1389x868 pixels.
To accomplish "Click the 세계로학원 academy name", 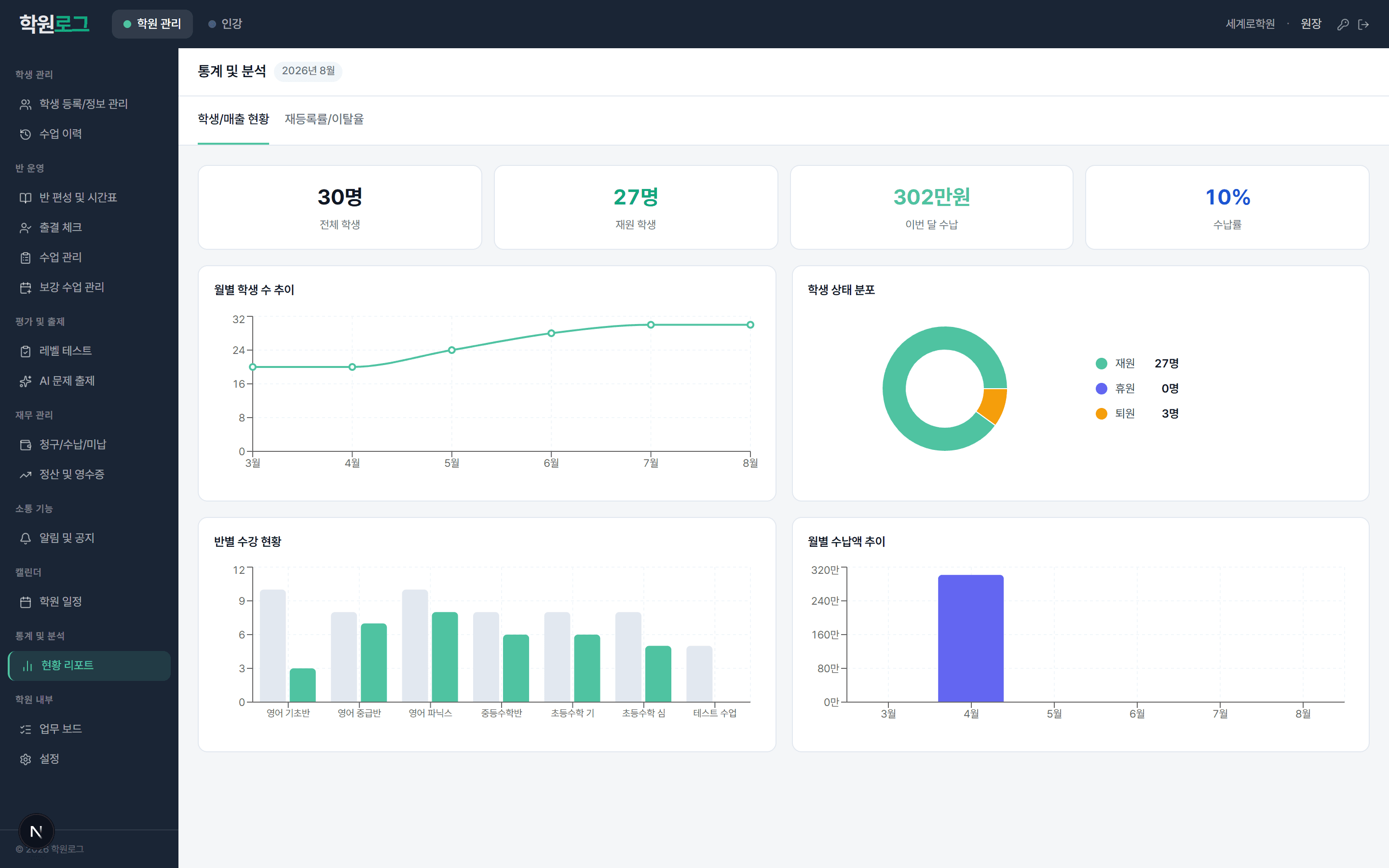I will tap(1250, 24).
